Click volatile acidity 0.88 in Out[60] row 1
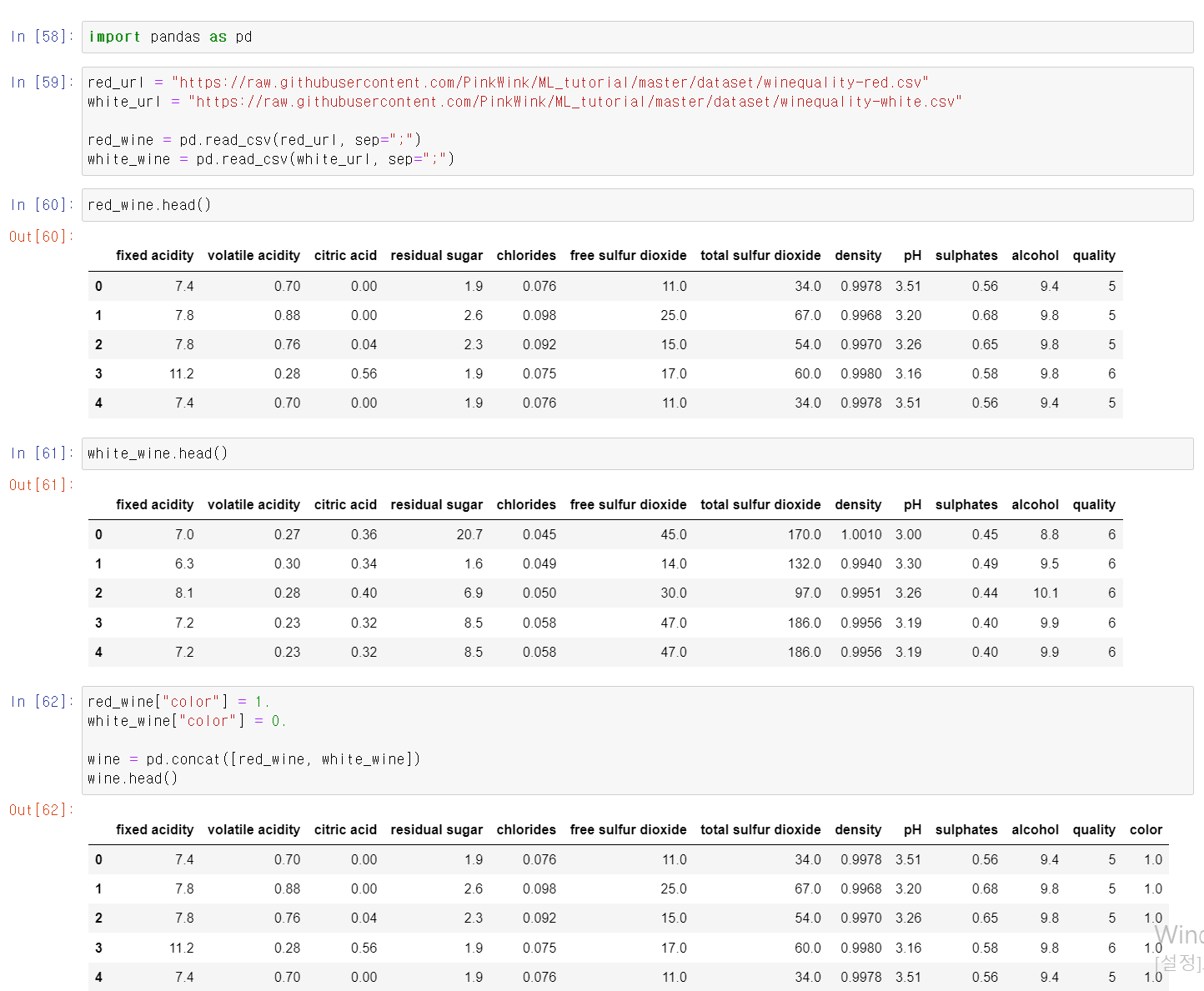The image size is (1204, 991). tap(288, 315)
